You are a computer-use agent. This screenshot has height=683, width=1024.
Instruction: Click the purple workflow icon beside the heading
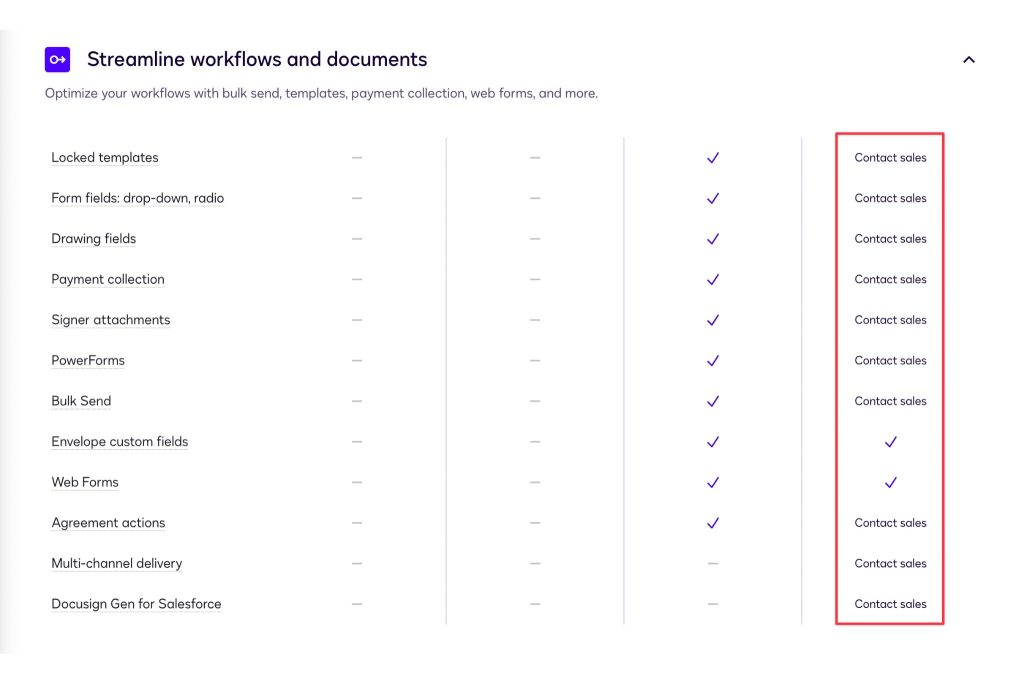57,60
